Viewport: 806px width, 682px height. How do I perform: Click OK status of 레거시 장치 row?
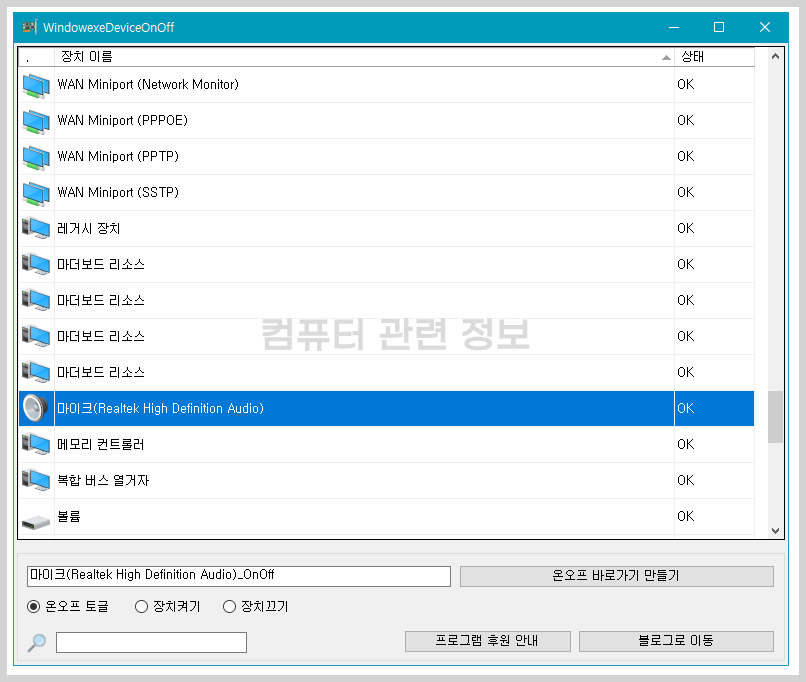coord(685,229)
